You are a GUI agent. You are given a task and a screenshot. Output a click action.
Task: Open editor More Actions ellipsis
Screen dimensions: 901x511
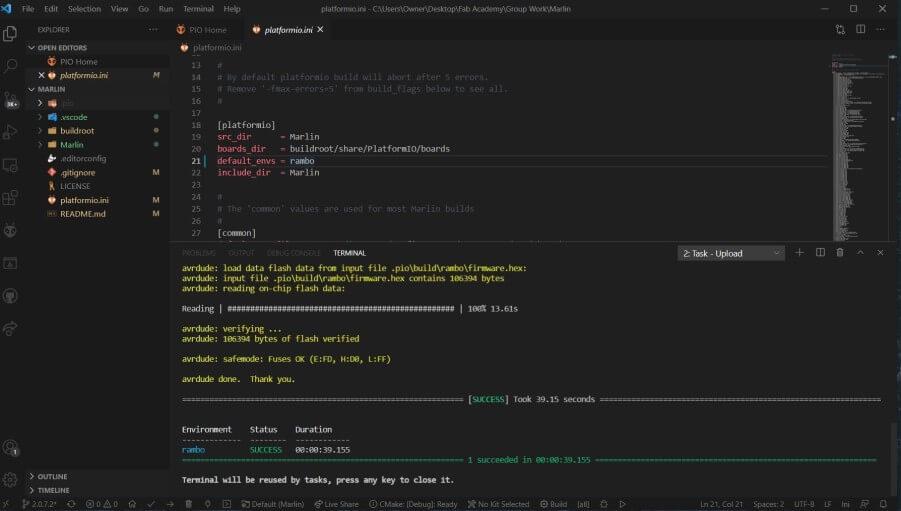pyautogui.click(x=880, y=29)
